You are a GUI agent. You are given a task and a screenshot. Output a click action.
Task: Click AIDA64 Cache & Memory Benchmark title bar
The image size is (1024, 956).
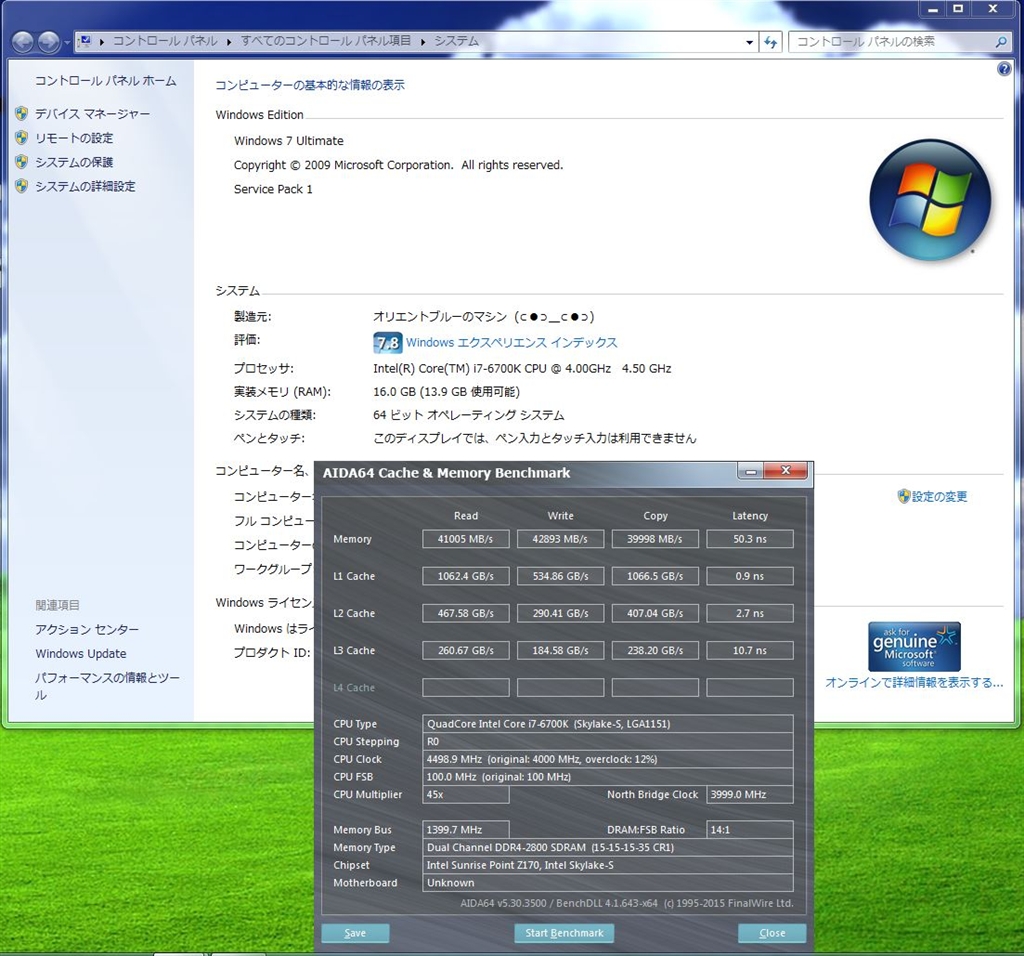(526, 473)
